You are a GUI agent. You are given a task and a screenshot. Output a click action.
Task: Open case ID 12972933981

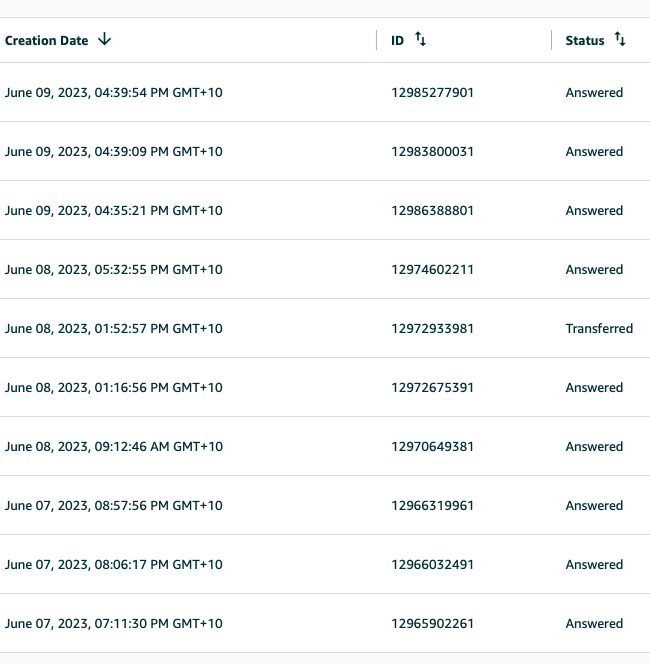coord(432,329)
